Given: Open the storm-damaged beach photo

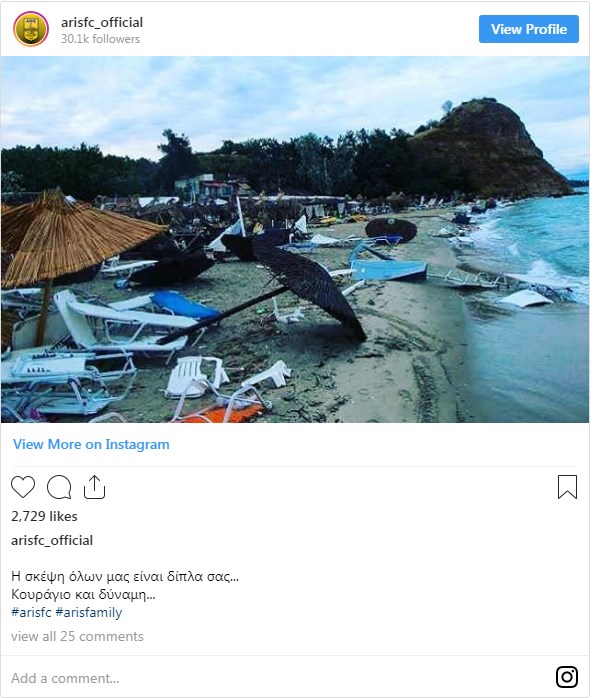Looking at the screenshot, I should [295, 239].
